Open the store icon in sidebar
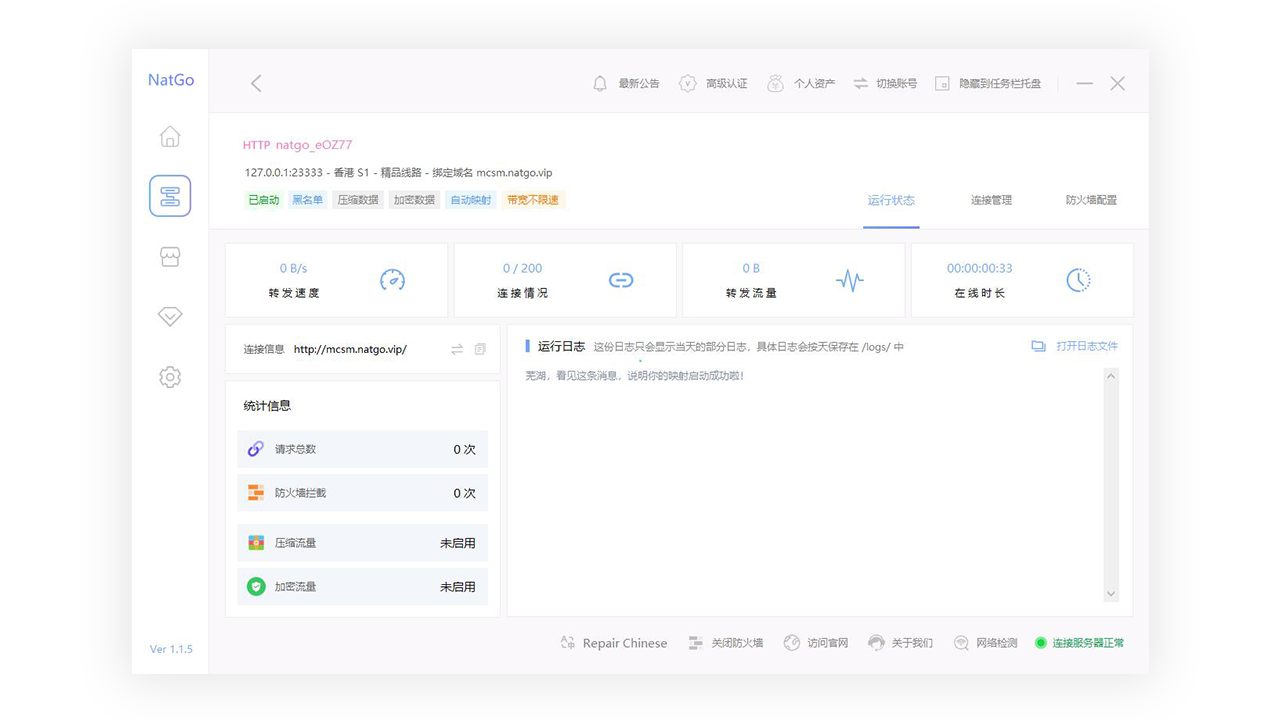This screenshot has width=1280, height=720. [170, 257]
